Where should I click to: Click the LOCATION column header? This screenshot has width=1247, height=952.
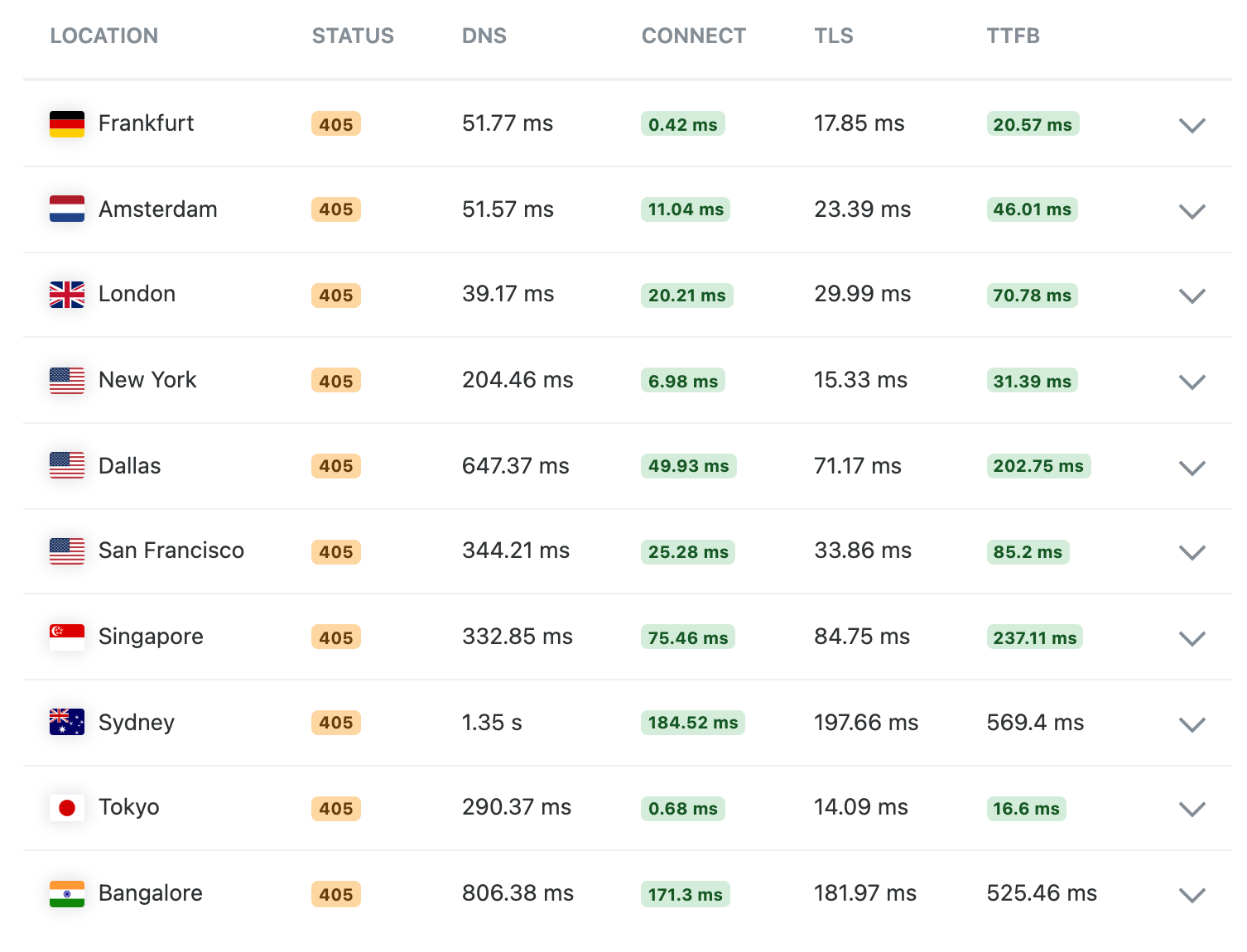104,36
